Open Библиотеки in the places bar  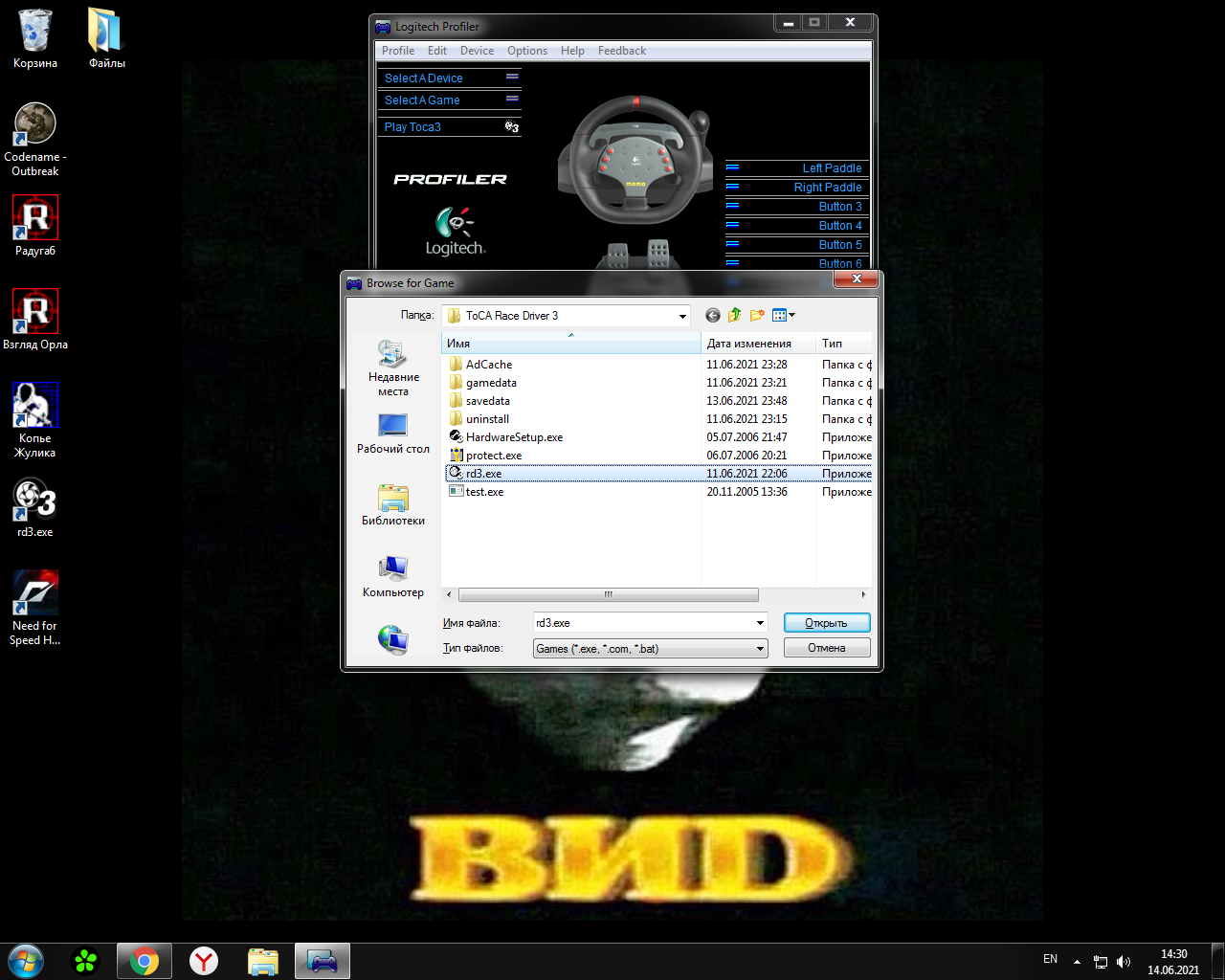pos(393,505)
